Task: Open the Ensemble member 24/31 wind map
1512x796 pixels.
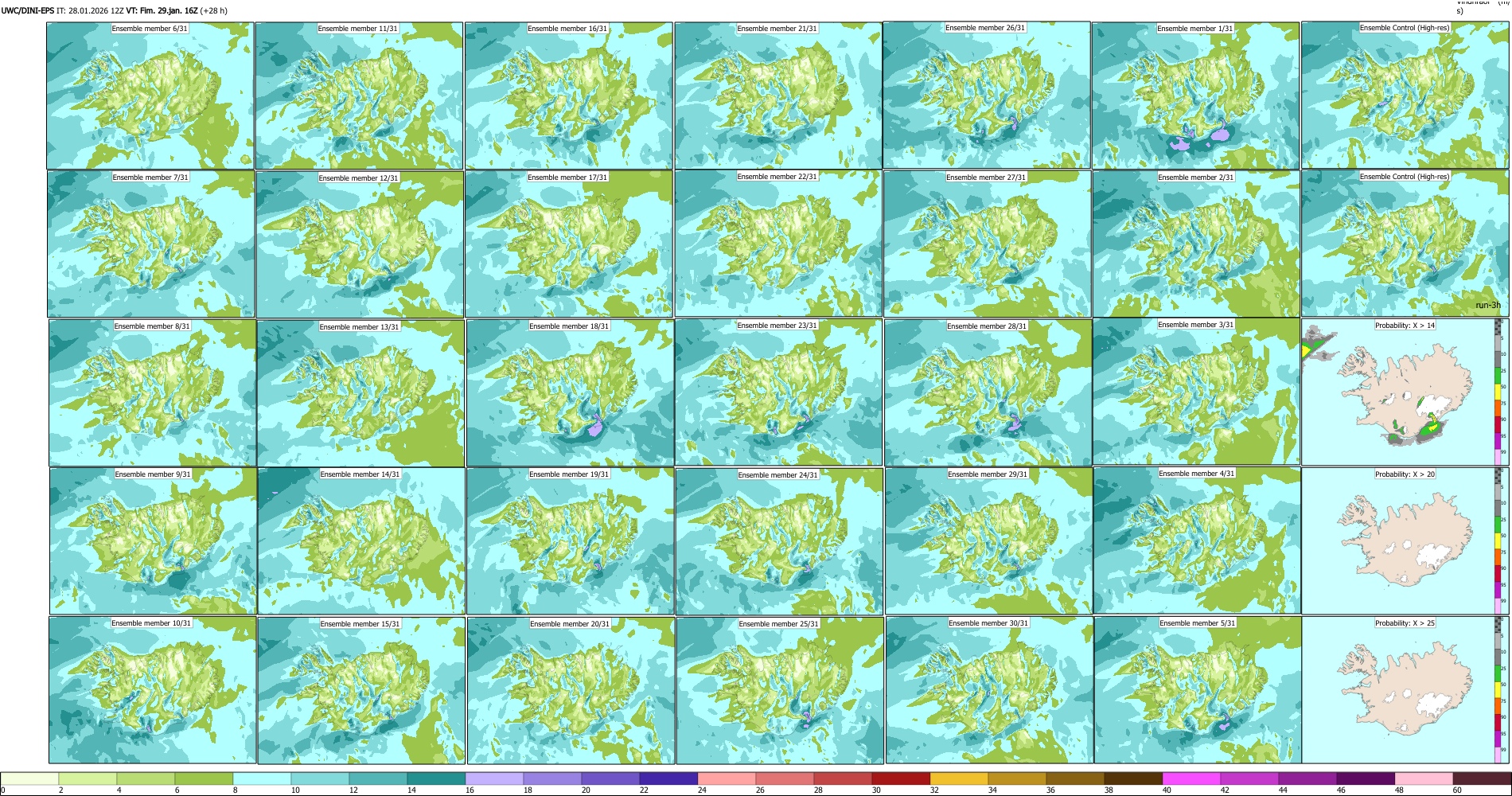Action: pyautogui.click(x=780, y=542)
